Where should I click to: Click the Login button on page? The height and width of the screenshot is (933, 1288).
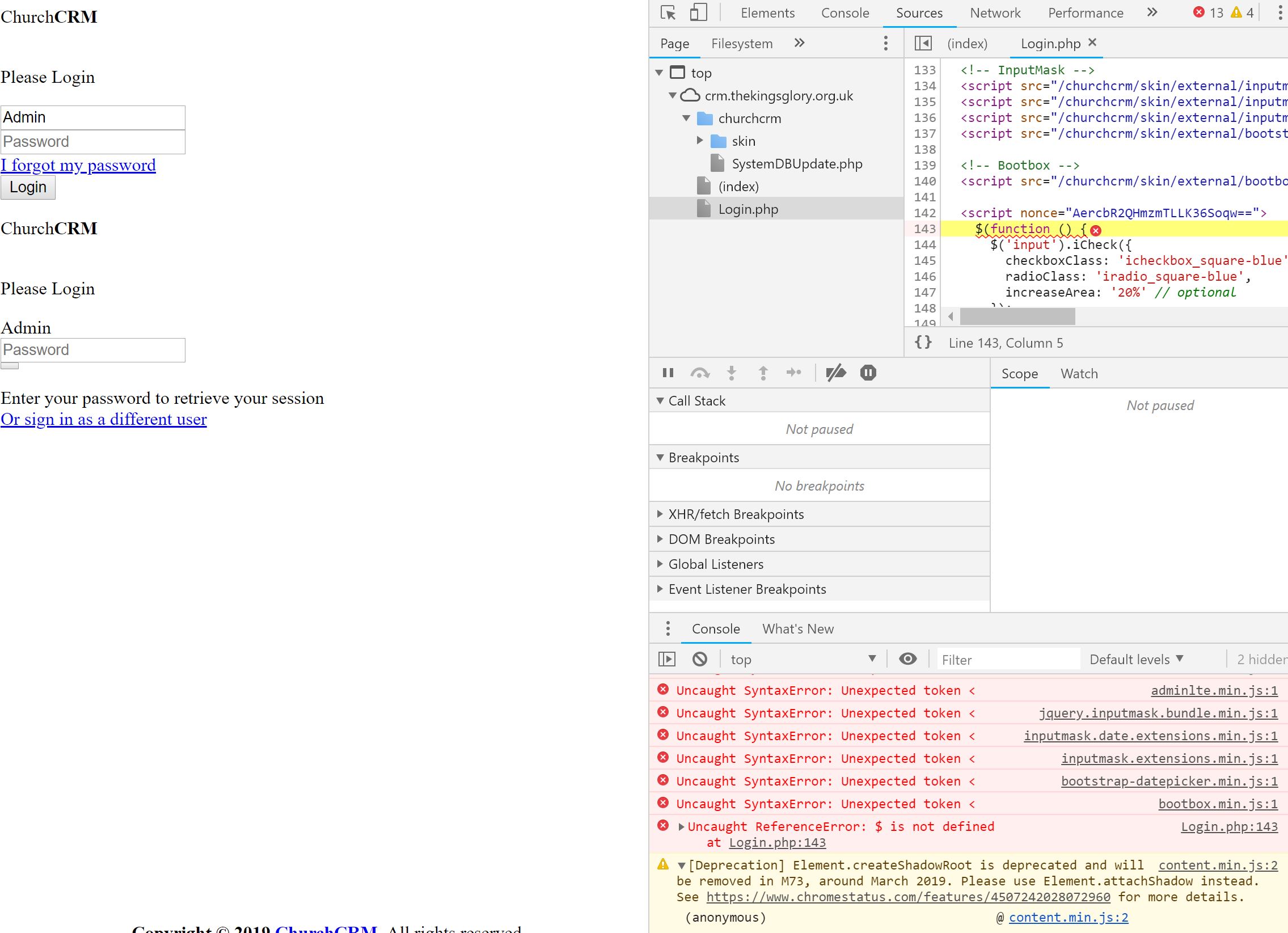28,187
